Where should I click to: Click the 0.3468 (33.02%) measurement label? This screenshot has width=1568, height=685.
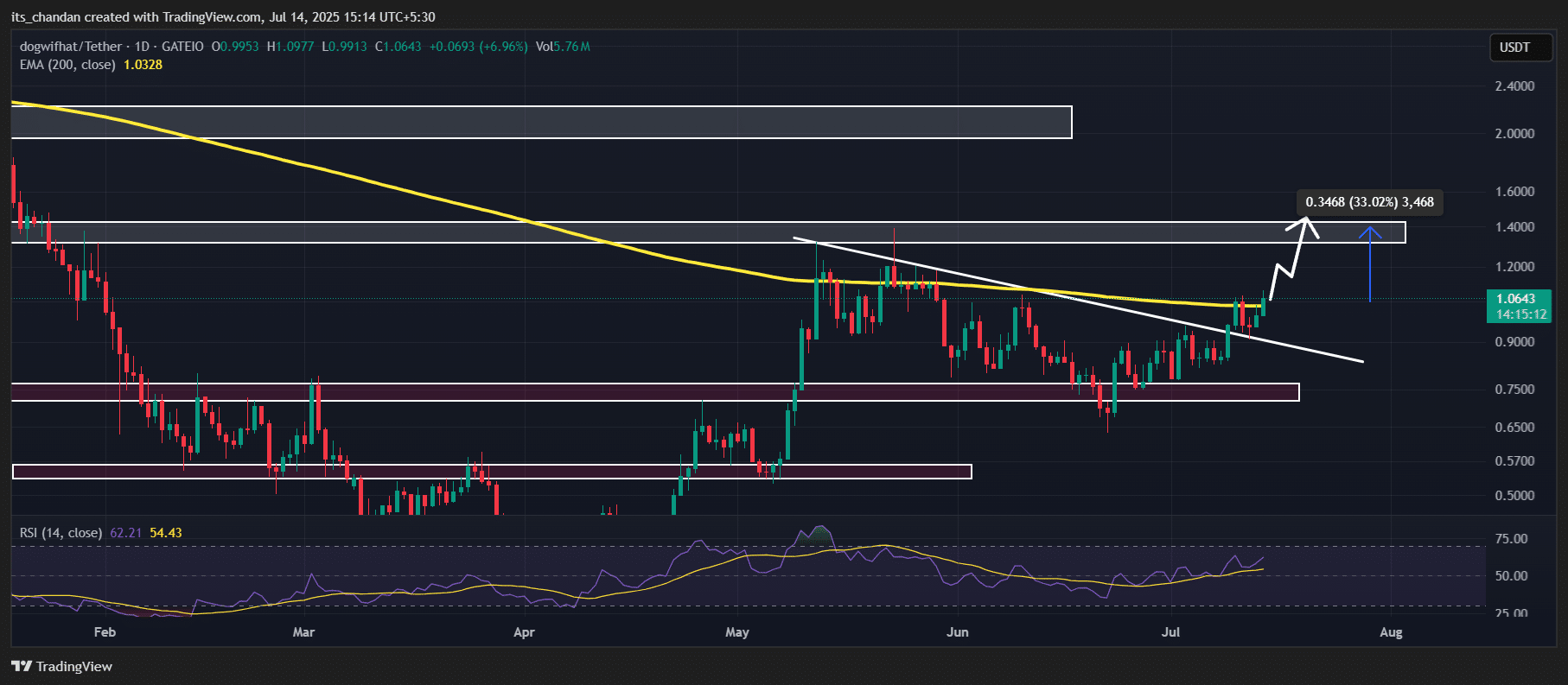click(x=1369, y=202)
